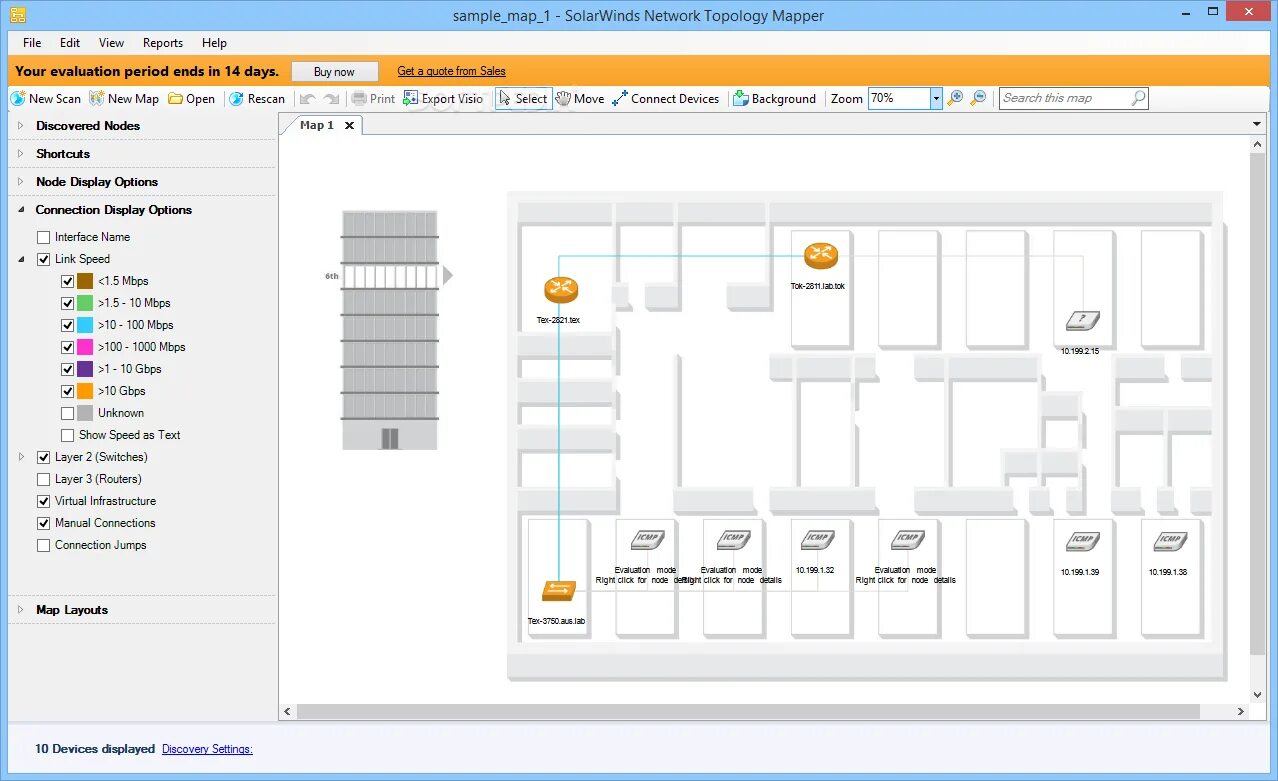Create a New Map

pos(124,98)
